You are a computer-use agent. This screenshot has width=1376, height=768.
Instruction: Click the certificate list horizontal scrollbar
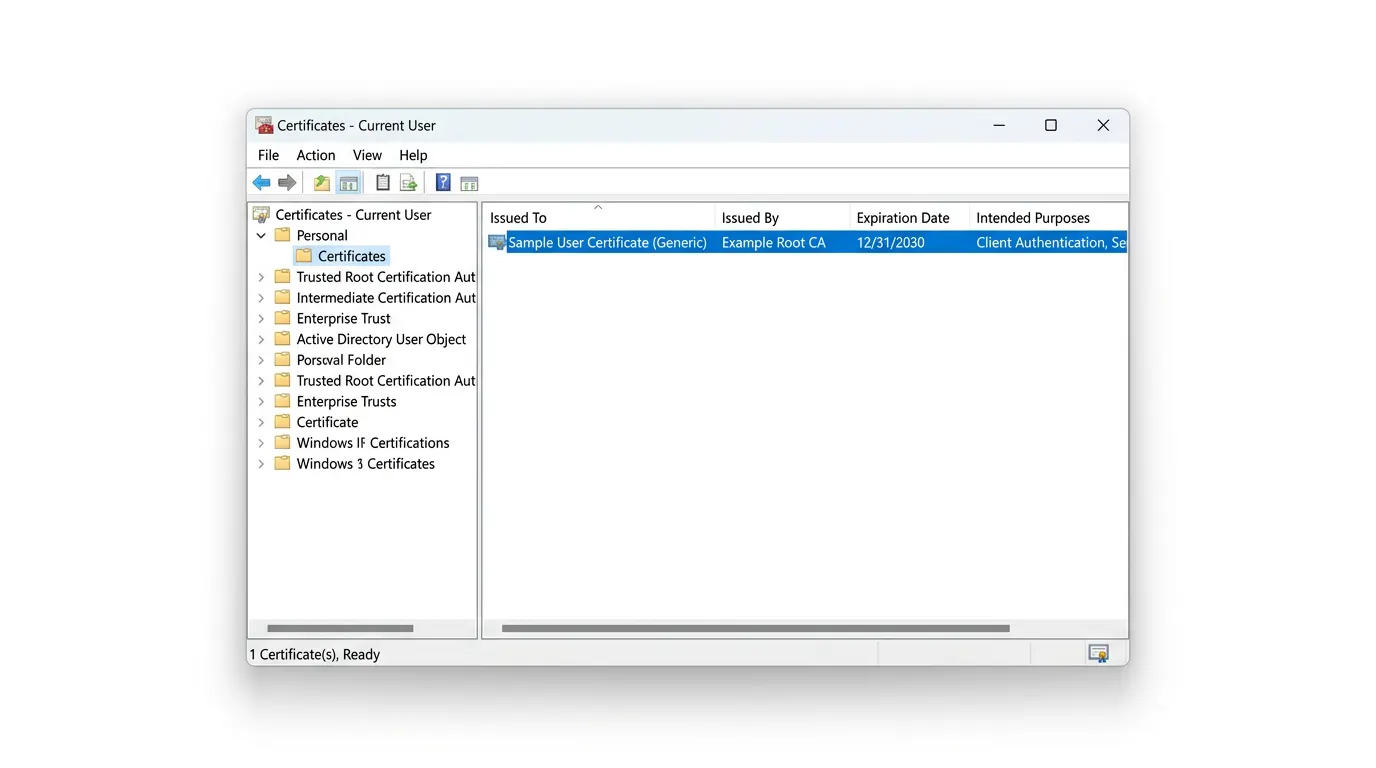pyautogui.click(x=755, y=628)
